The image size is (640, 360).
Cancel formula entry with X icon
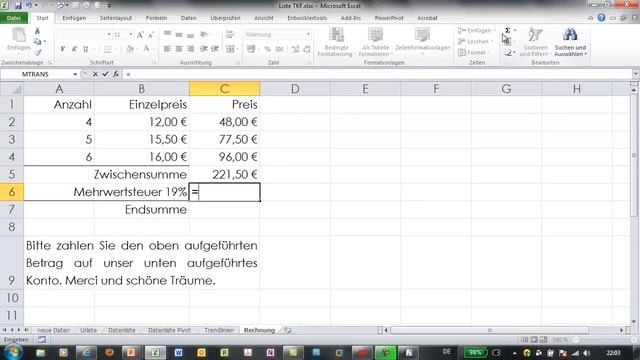pyautogui.click(x=95, y=74)
